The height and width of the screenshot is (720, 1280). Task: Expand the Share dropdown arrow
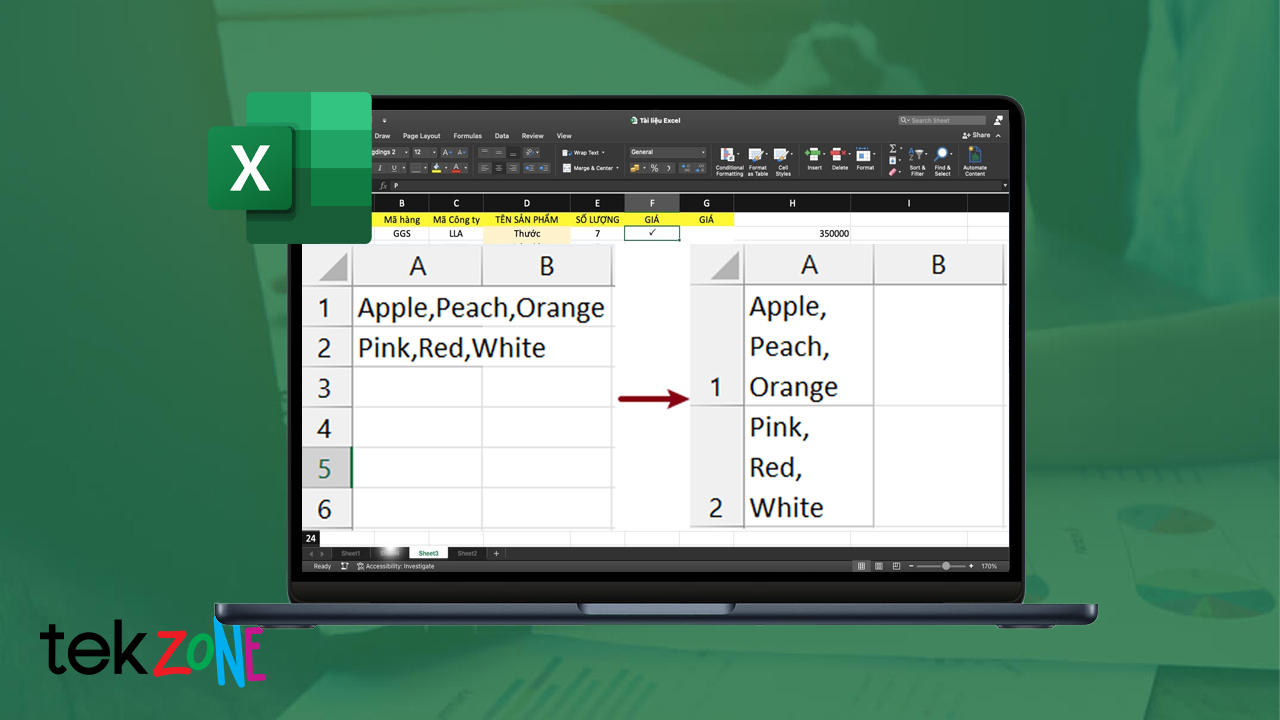point(998,135)
